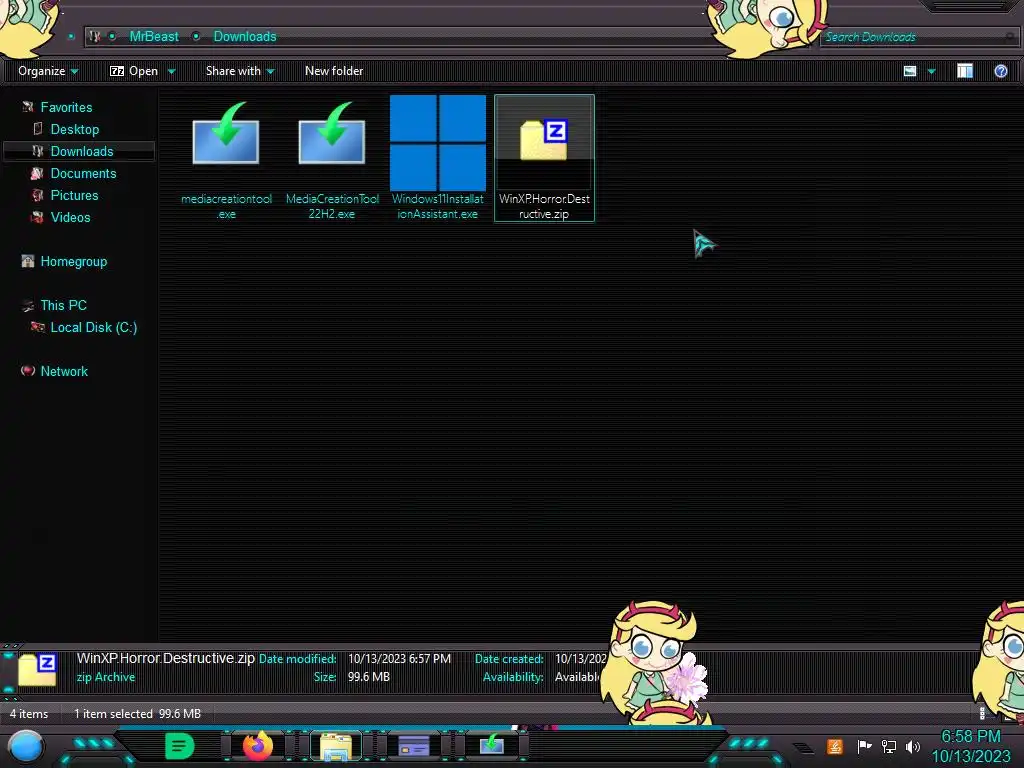Click the WinXP.Horror.Destructive.zip file name label

(x=544, y=206)
